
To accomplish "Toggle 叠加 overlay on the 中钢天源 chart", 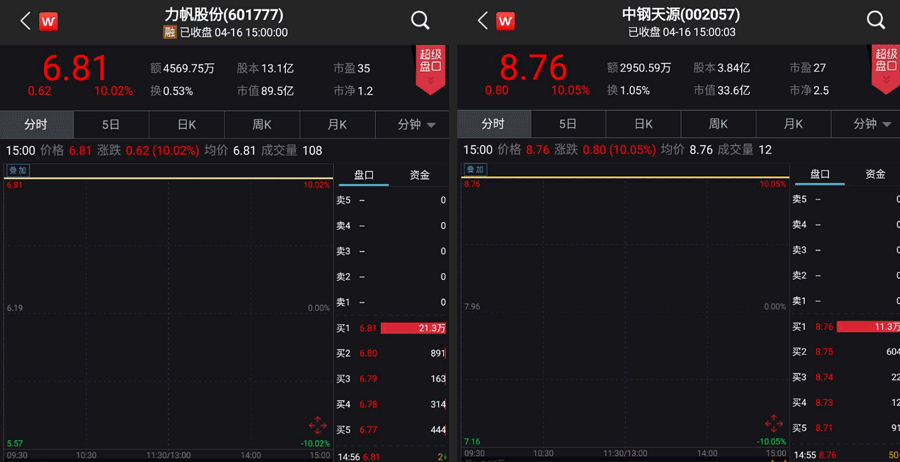I will (x=474, y=171).
